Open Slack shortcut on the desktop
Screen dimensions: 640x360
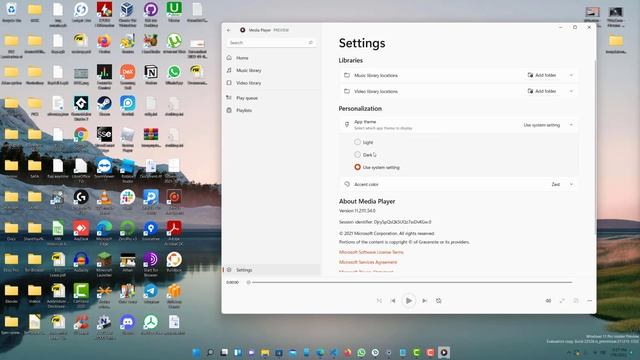point(127,200)
